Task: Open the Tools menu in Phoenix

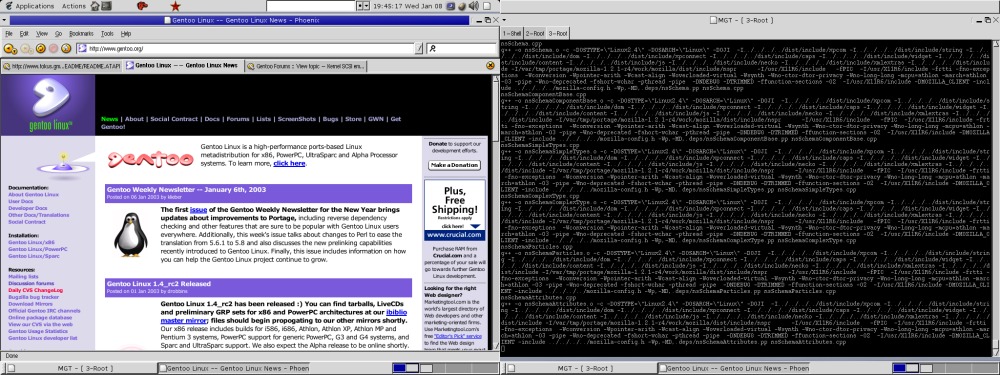Action: point(107,34)
